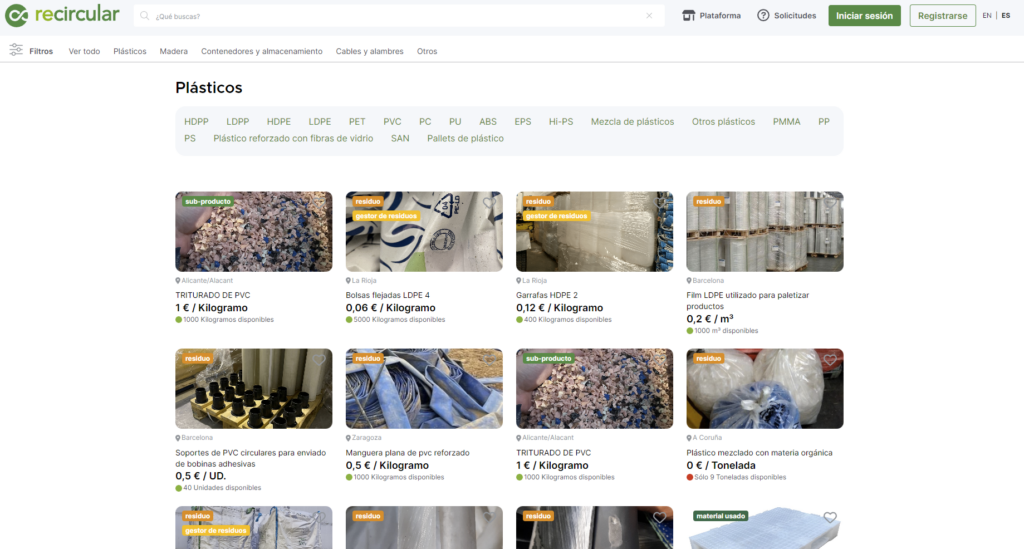
Task: Click the Iniciar sesión button
Action: click(x=864, y=16)
